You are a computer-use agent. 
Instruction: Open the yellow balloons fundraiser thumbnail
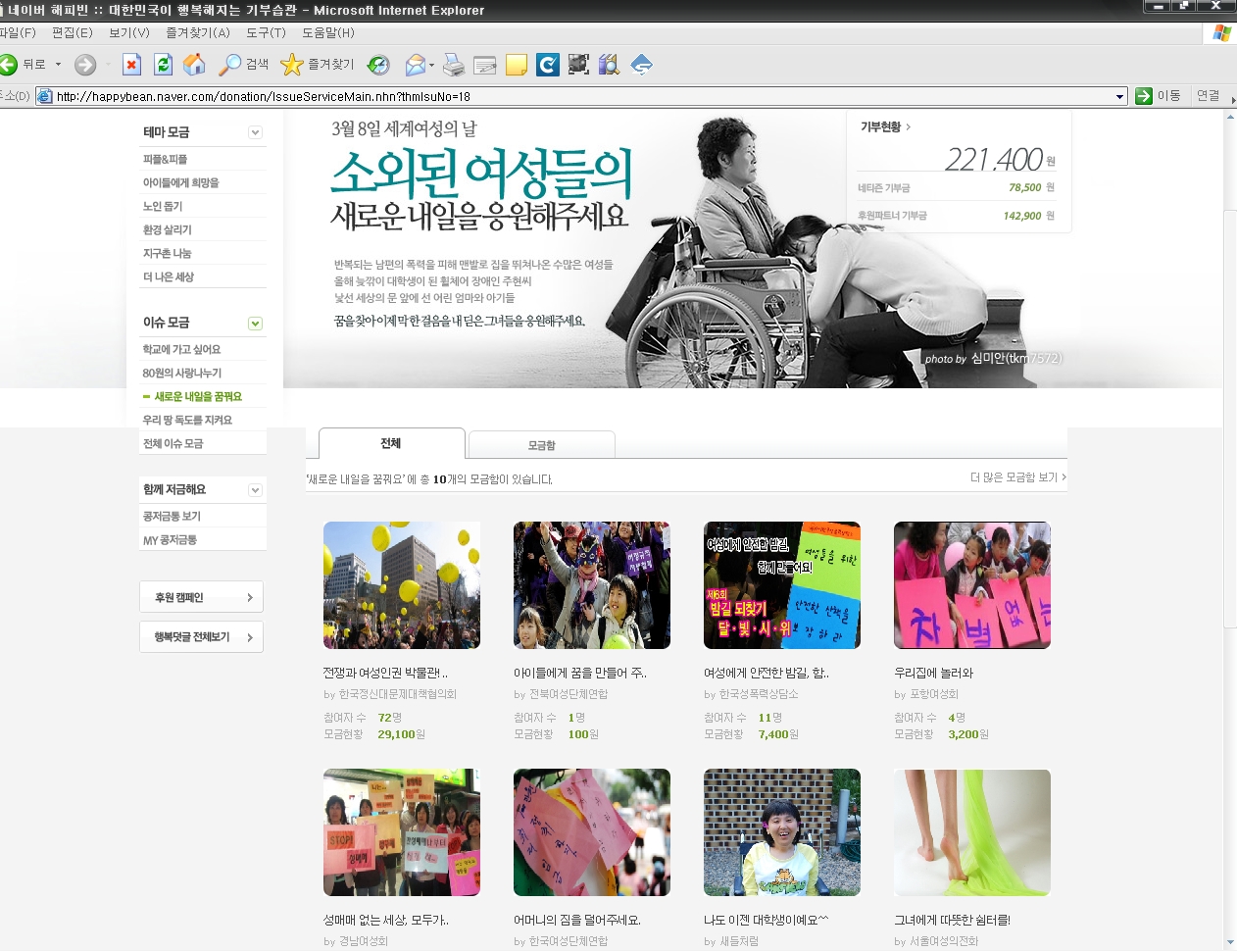(x=402, y=585)
